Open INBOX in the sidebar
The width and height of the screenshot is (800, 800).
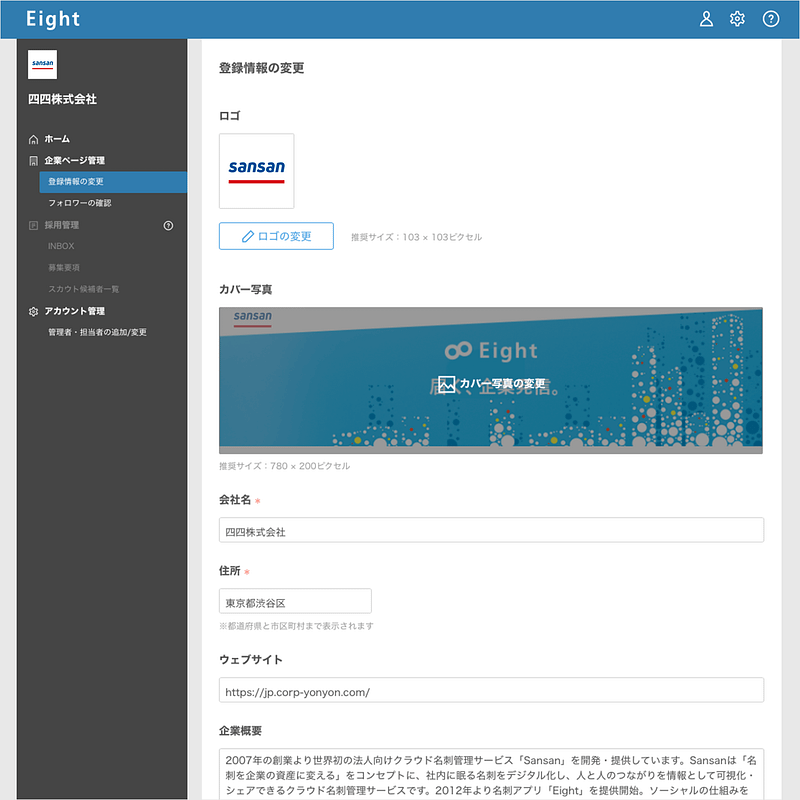61,246
